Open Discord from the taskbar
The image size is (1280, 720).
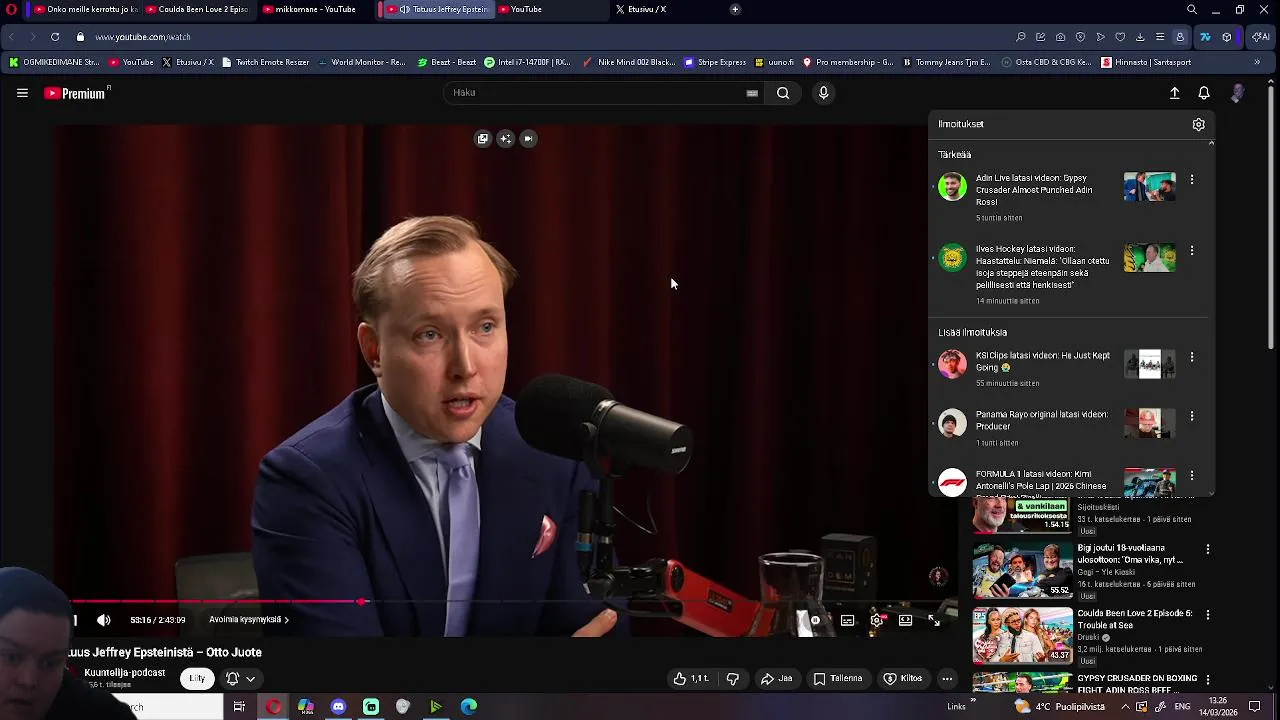[x=338, y=707]
